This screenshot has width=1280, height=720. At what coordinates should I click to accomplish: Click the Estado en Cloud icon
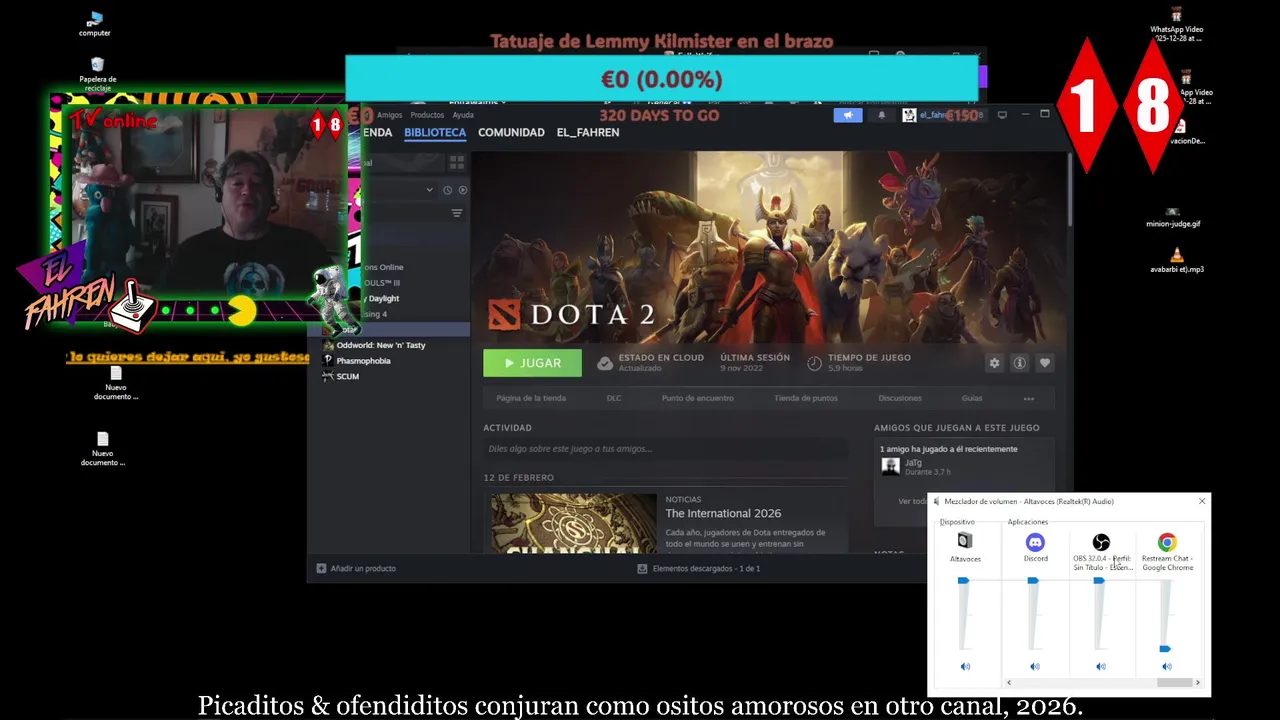(x=605, y=363)
